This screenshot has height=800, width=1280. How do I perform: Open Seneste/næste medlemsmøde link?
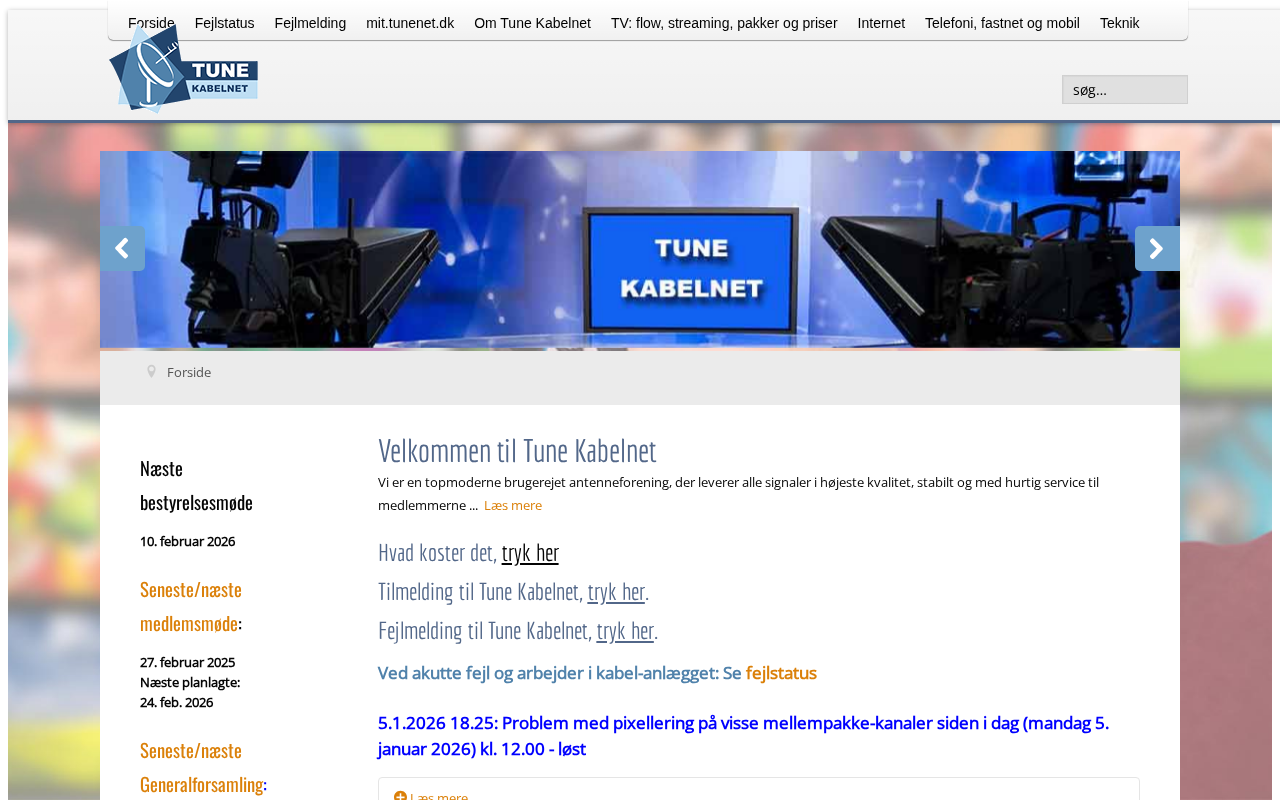pyautogui.click(x=190, y=606)
